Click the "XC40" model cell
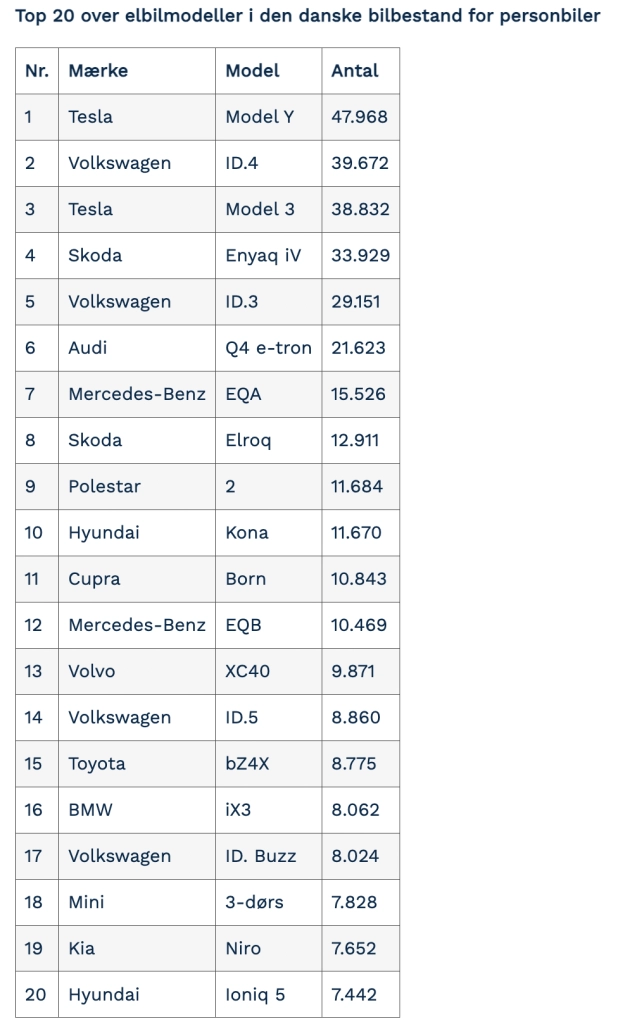The height and width of the screenshot is (1024, 618). click(x=248, y=671)
